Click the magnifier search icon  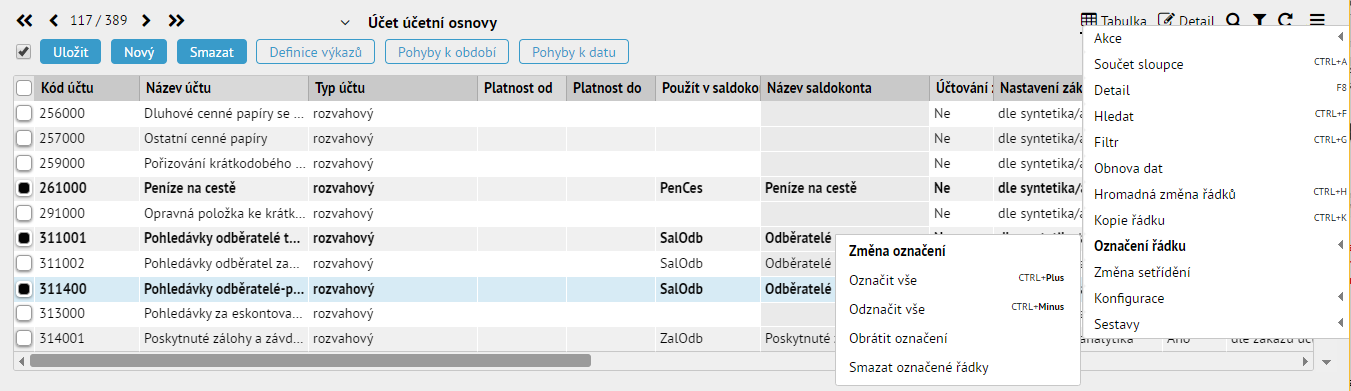point(1233,20)
